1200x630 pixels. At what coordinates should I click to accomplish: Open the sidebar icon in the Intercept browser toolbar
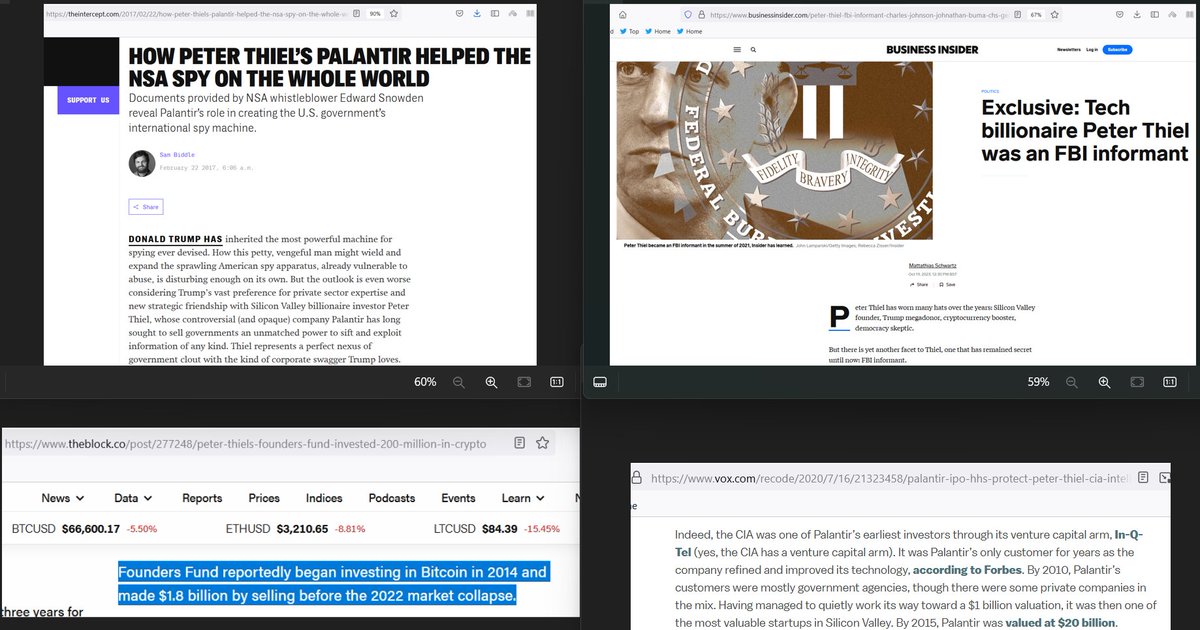pos(495,13)
